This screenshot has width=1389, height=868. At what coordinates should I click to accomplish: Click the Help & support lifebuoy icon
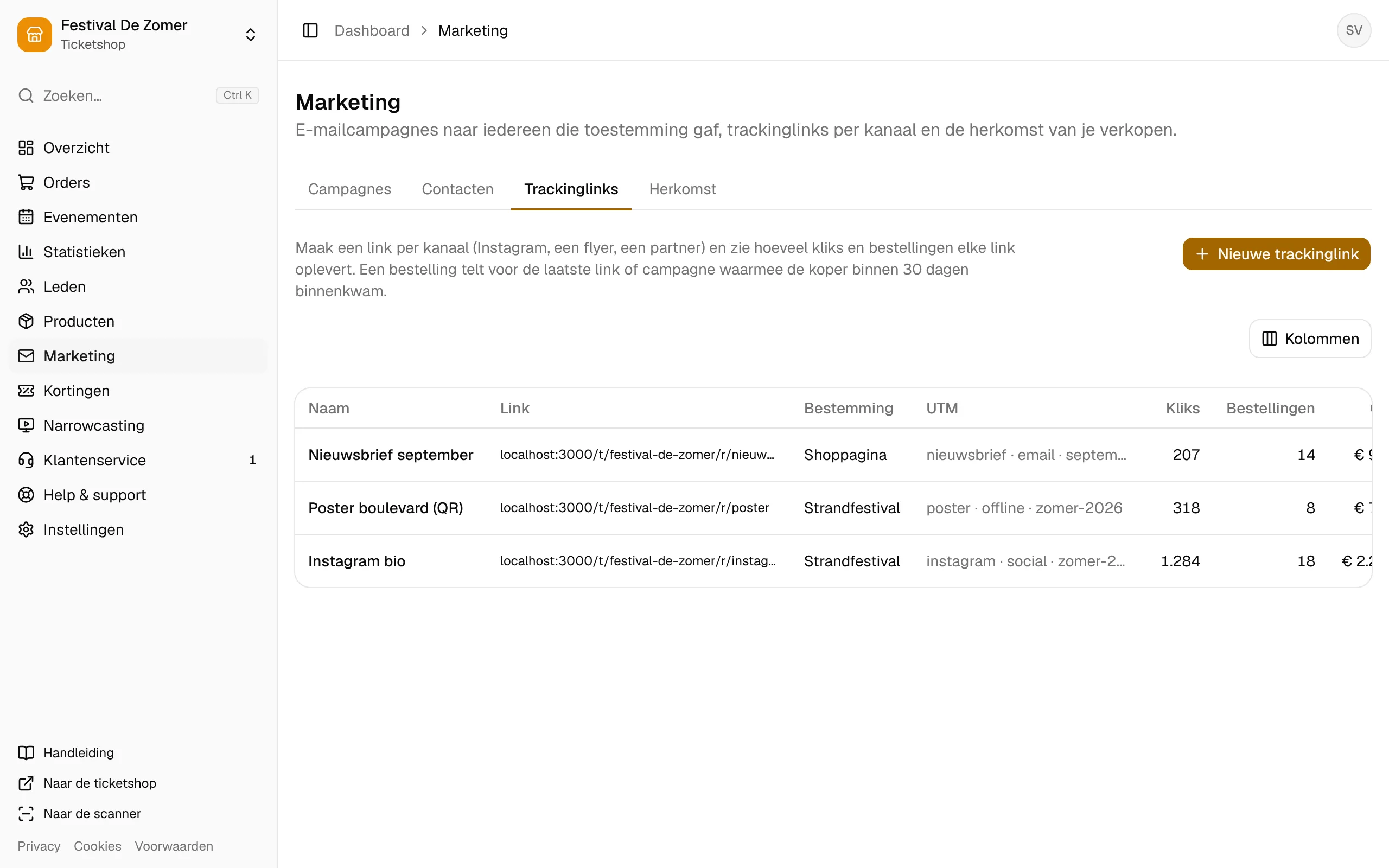tap(26, 495)
